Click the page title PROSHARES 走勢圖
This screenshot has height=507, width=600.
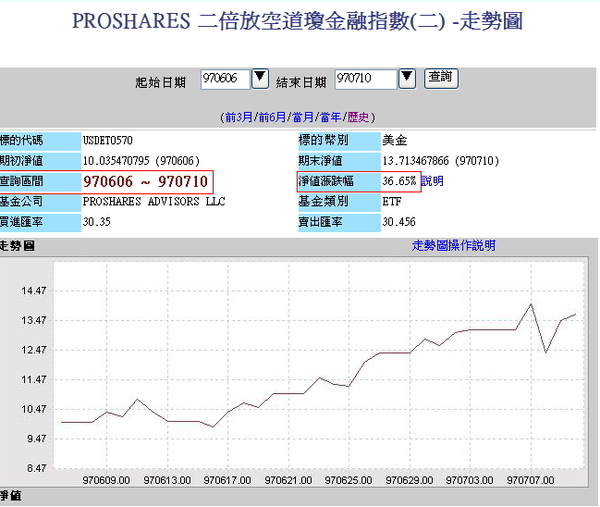[x=297, y=21]
